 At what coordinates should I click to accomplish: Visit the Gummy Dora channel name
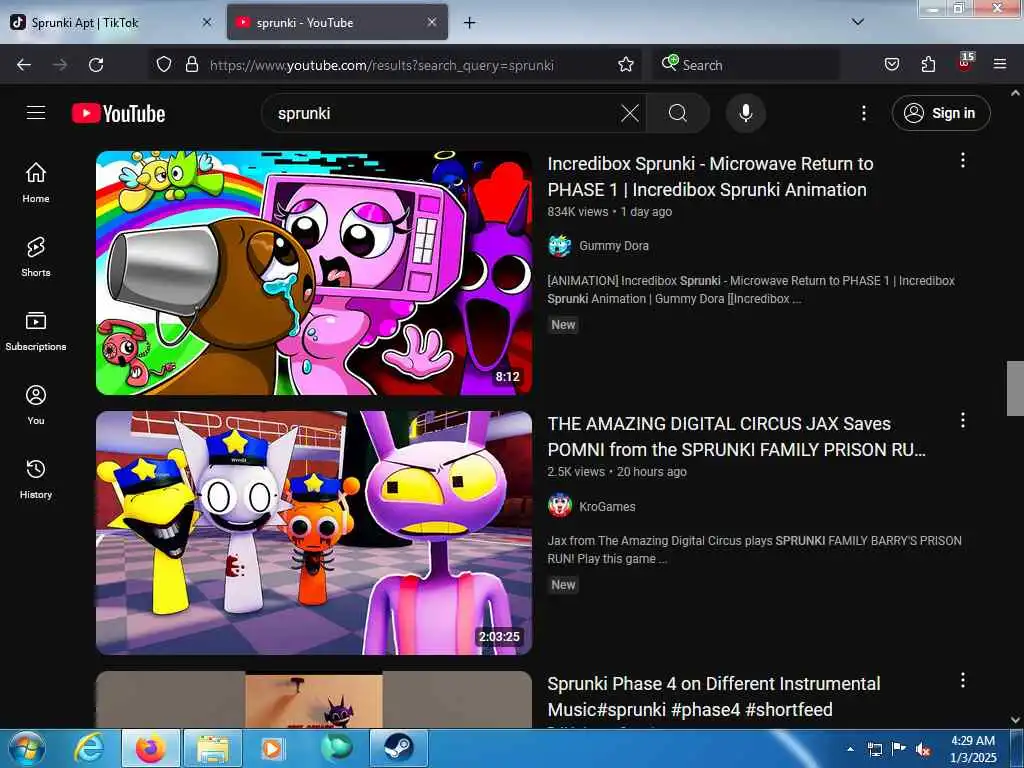point(614,246)
